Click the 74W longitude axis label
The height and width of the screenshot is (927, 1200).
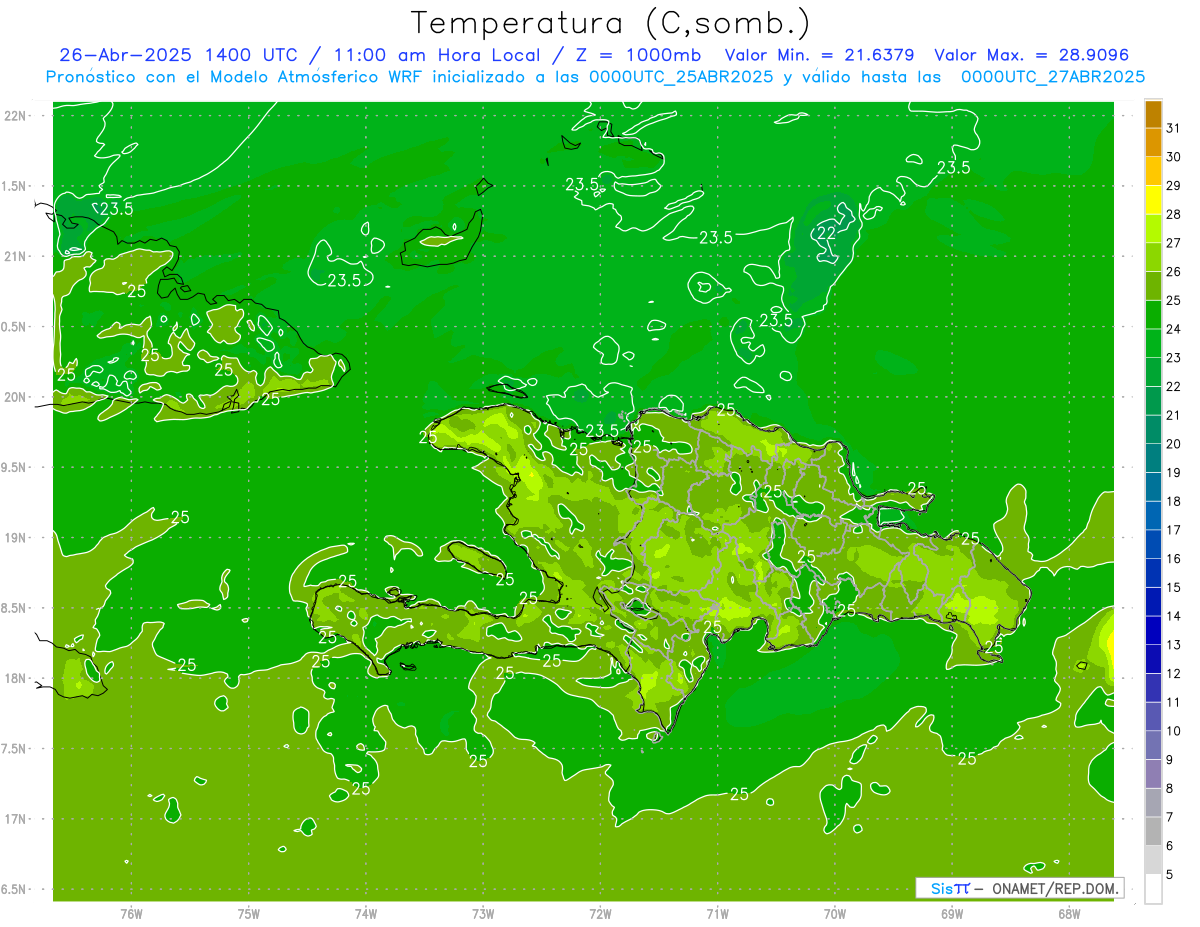click(x=366, y=914)
